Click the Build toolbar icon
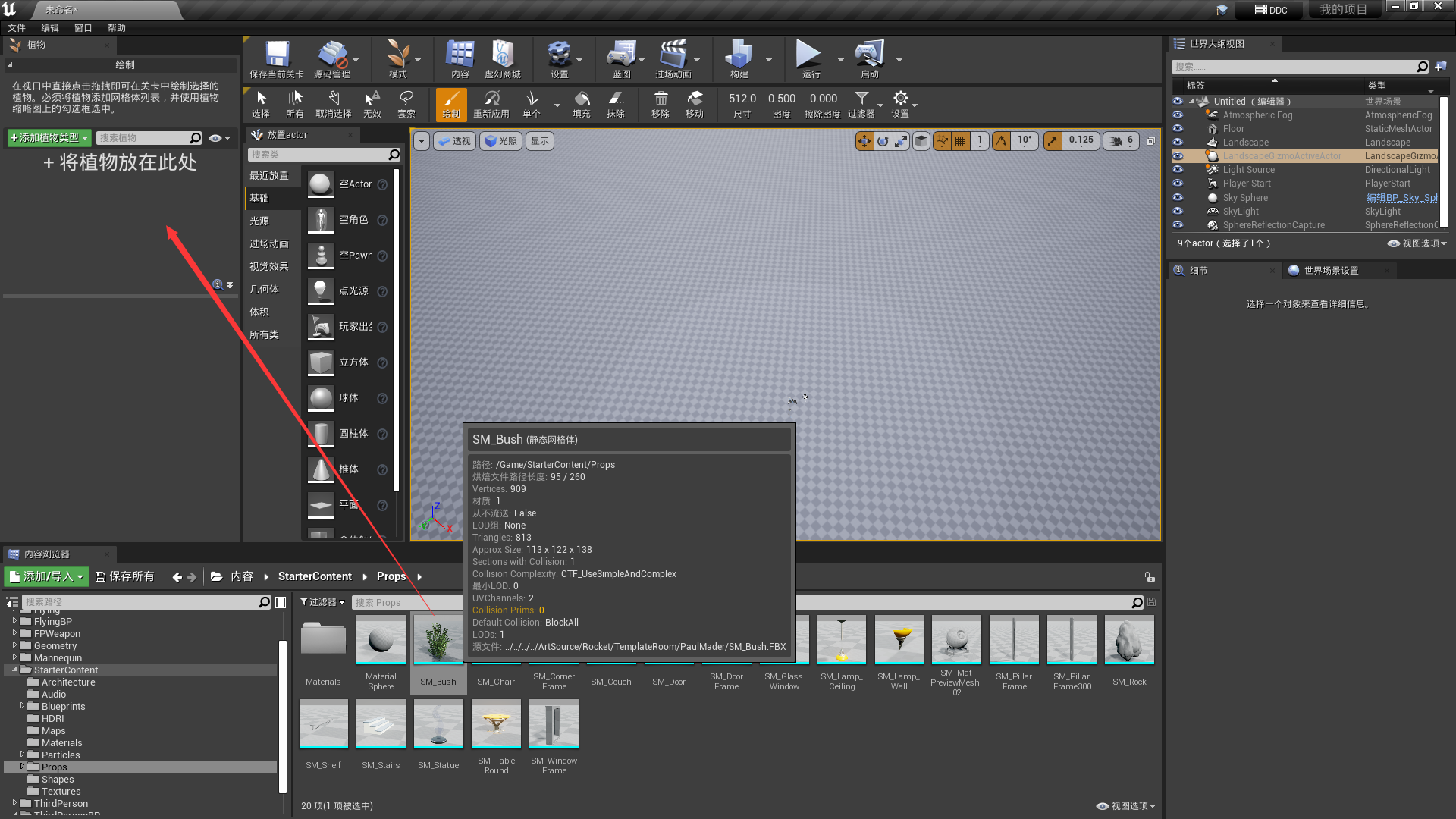This screenshot has width=1456, height=819. pos(739,55)
